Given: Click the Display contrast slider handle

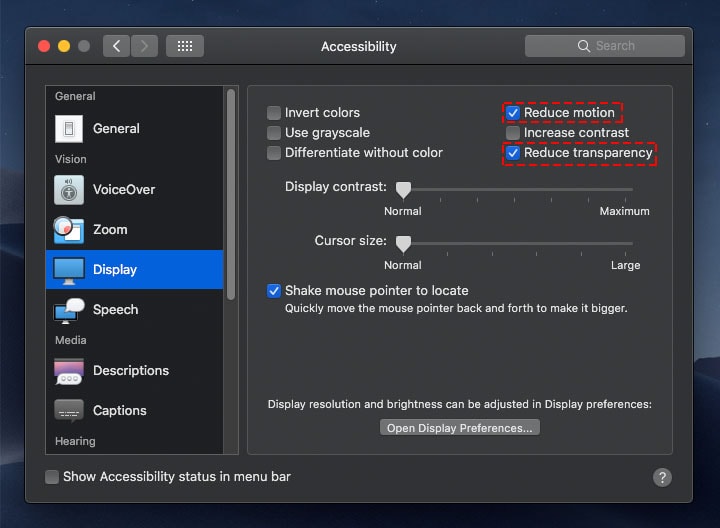Looking at the screenshot, I should click(403, 188).
